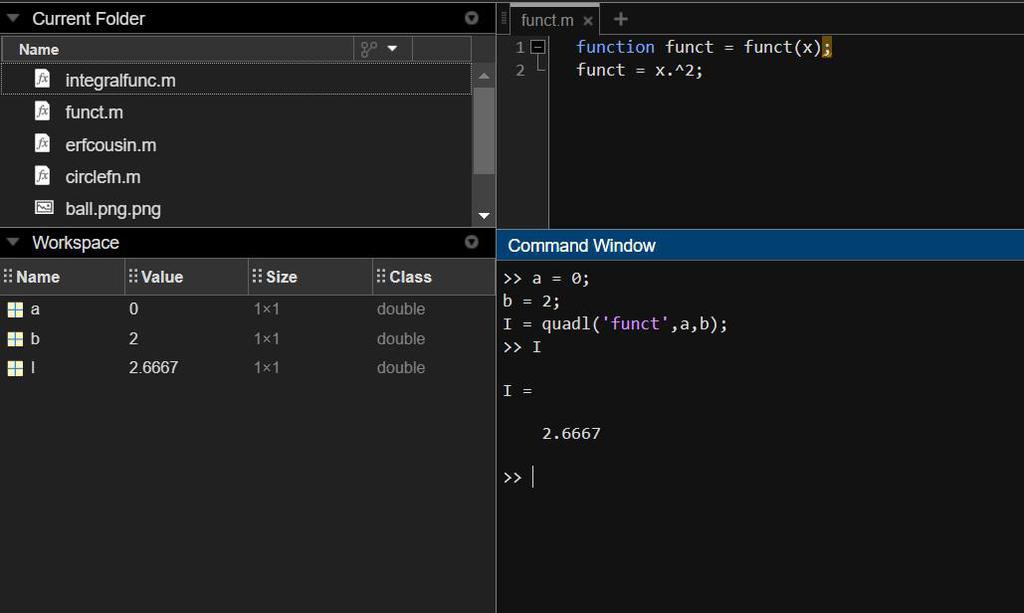Image resolution: width=1024 pixels, height=613 pixels.
Task: Open Current Folder panel actions menu
Action: click(x=472, y=18)
